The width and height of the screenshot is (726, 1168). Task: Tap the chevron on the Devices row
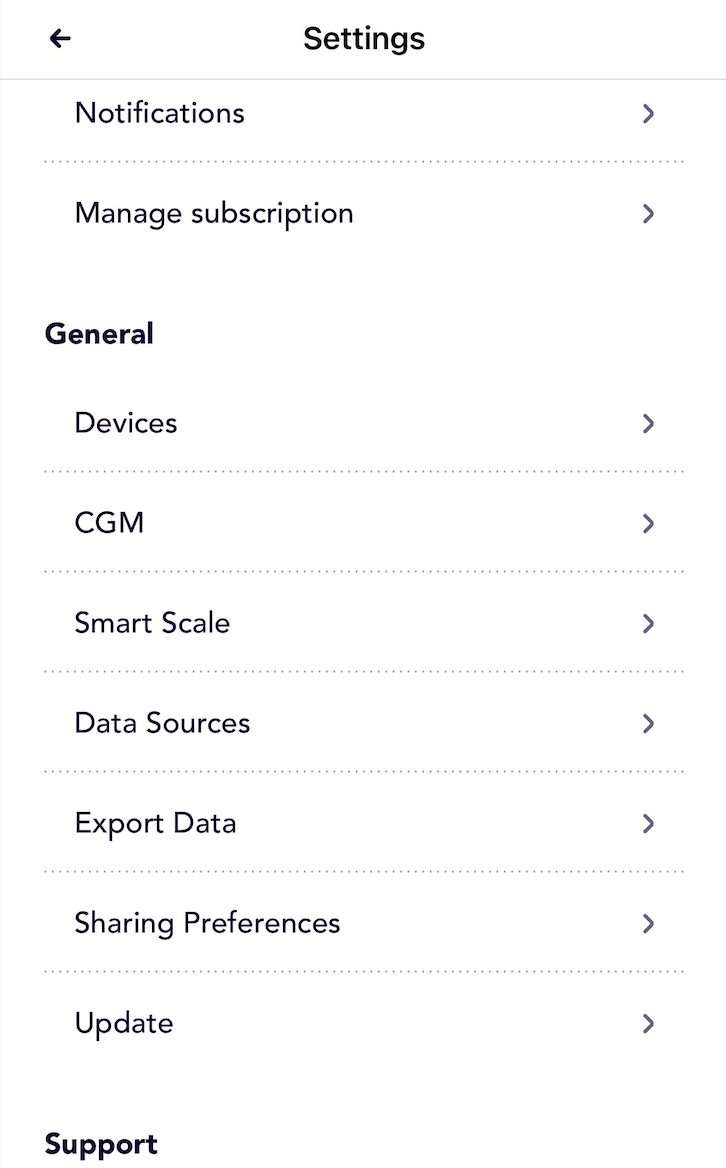point(648,424)
